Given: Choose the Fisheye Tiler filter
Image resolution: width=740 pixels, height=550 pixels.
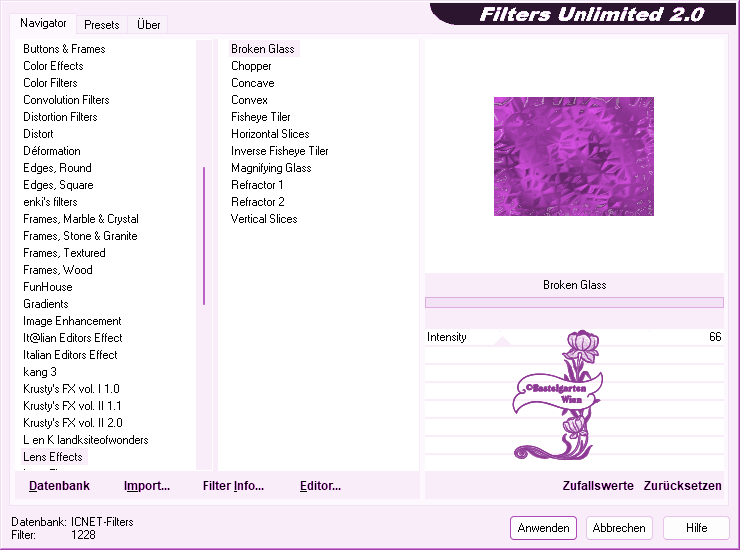Looking at the screenshot, I should pos(261,117).
